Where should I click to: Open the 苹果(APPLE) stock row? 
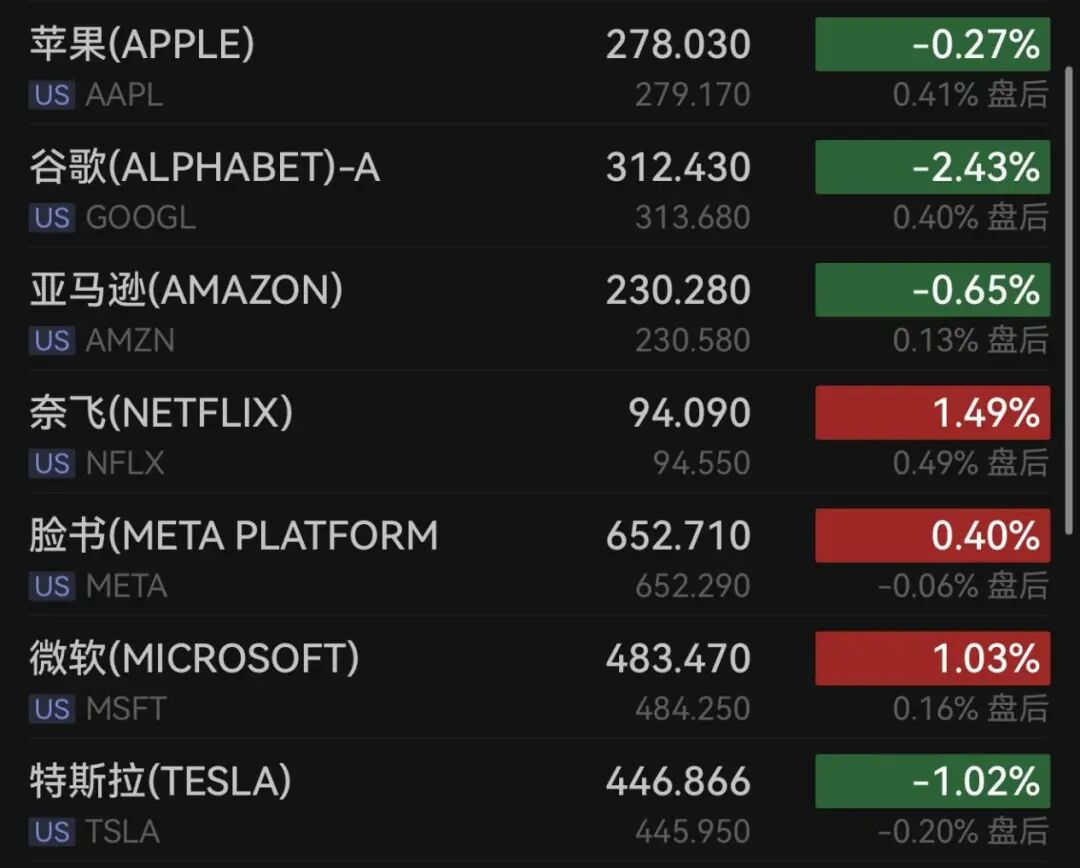142,44
